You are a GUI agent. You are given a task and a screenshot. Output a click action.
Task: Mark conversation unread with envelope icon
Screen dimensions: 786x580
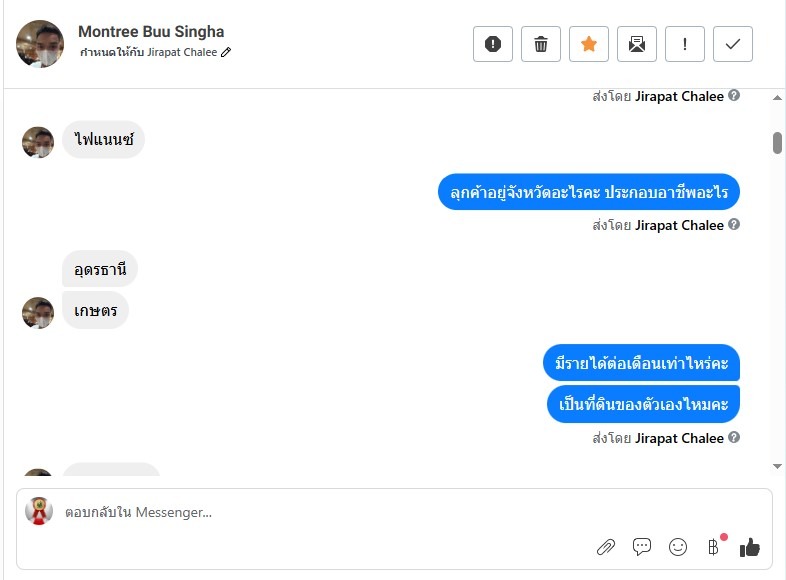pos(637,44)
